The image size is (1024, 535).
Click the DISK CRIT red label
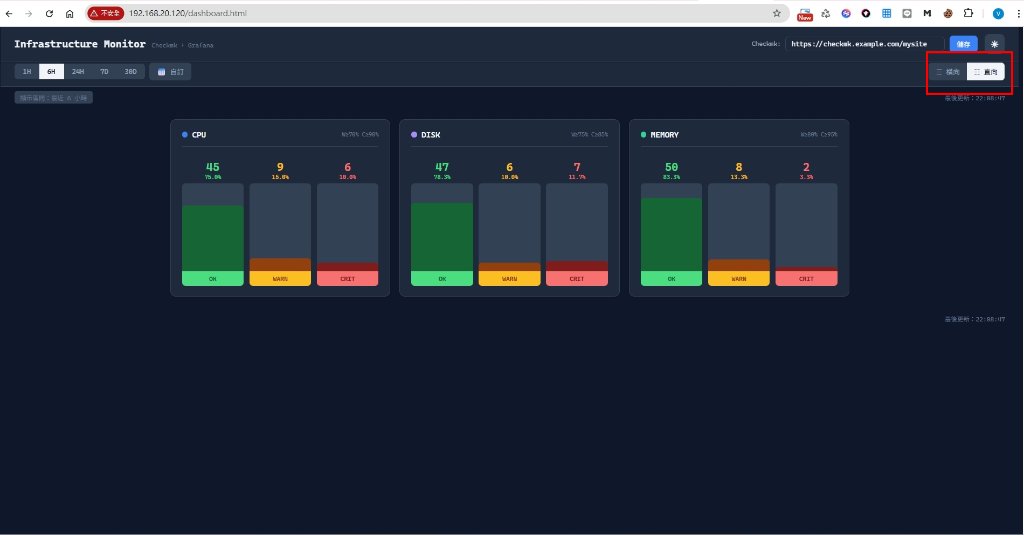[x=577, y=278]
